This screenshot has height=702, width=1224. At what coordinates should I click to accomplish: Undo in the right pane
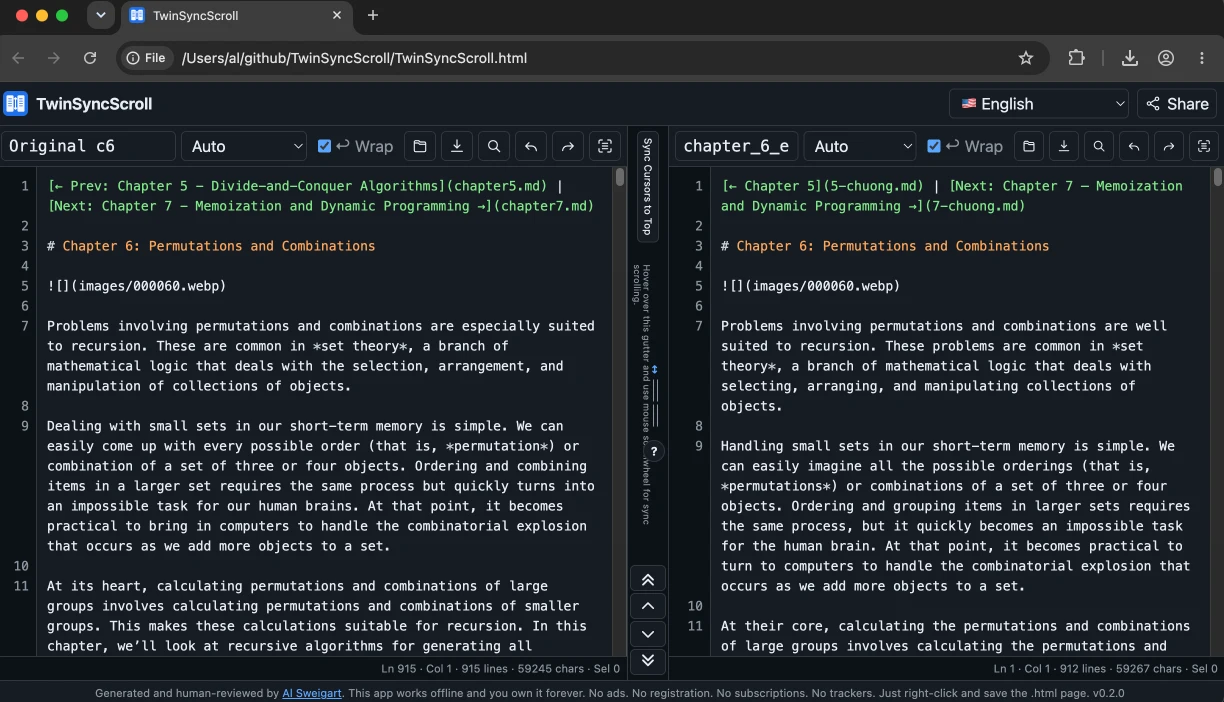[1134, 146]
